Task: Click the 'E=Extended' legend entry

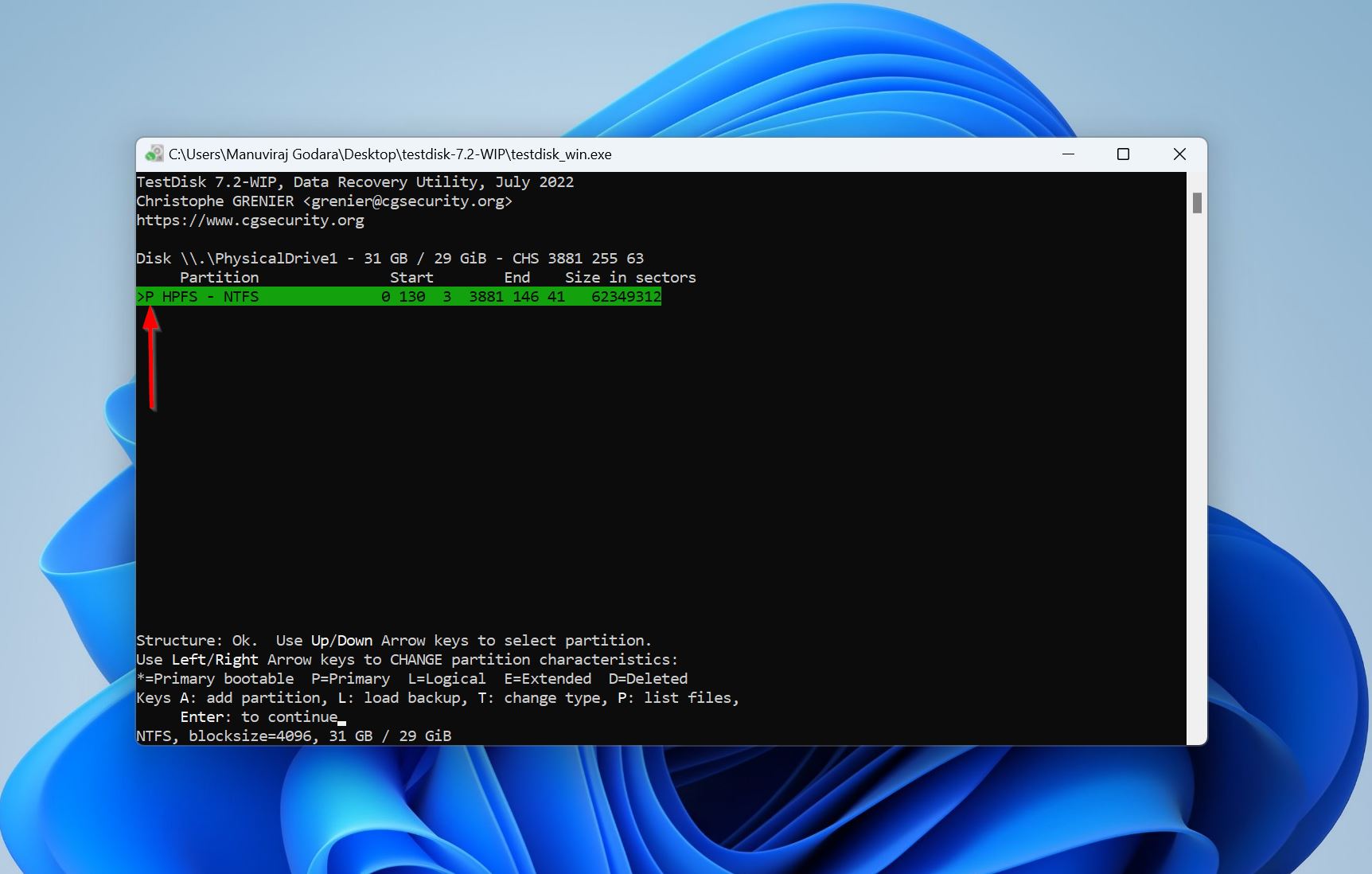Action: pyautogui.click(x=548, y=678)
